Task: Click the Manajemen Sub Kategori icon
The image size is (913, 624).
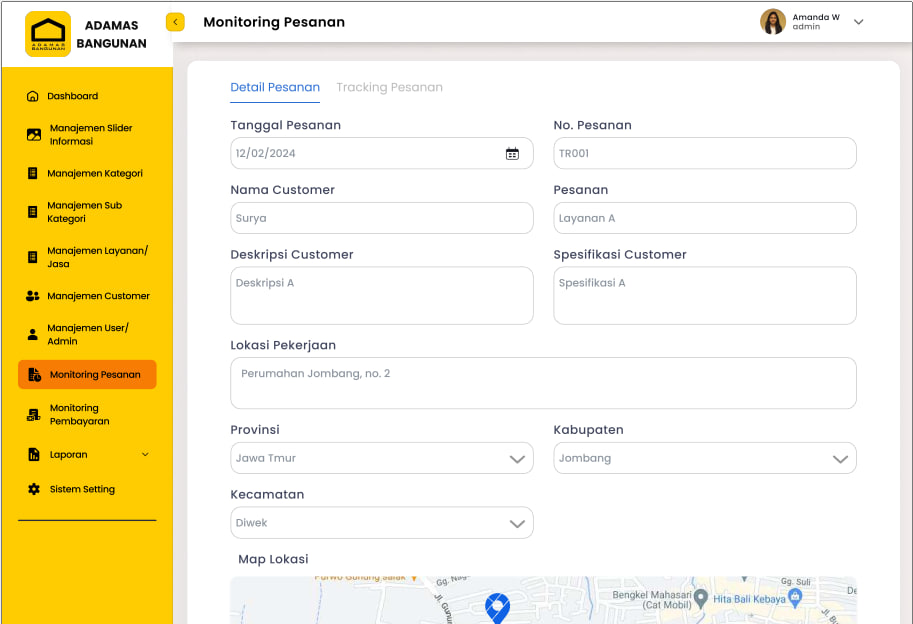Action: pos(33,212)
